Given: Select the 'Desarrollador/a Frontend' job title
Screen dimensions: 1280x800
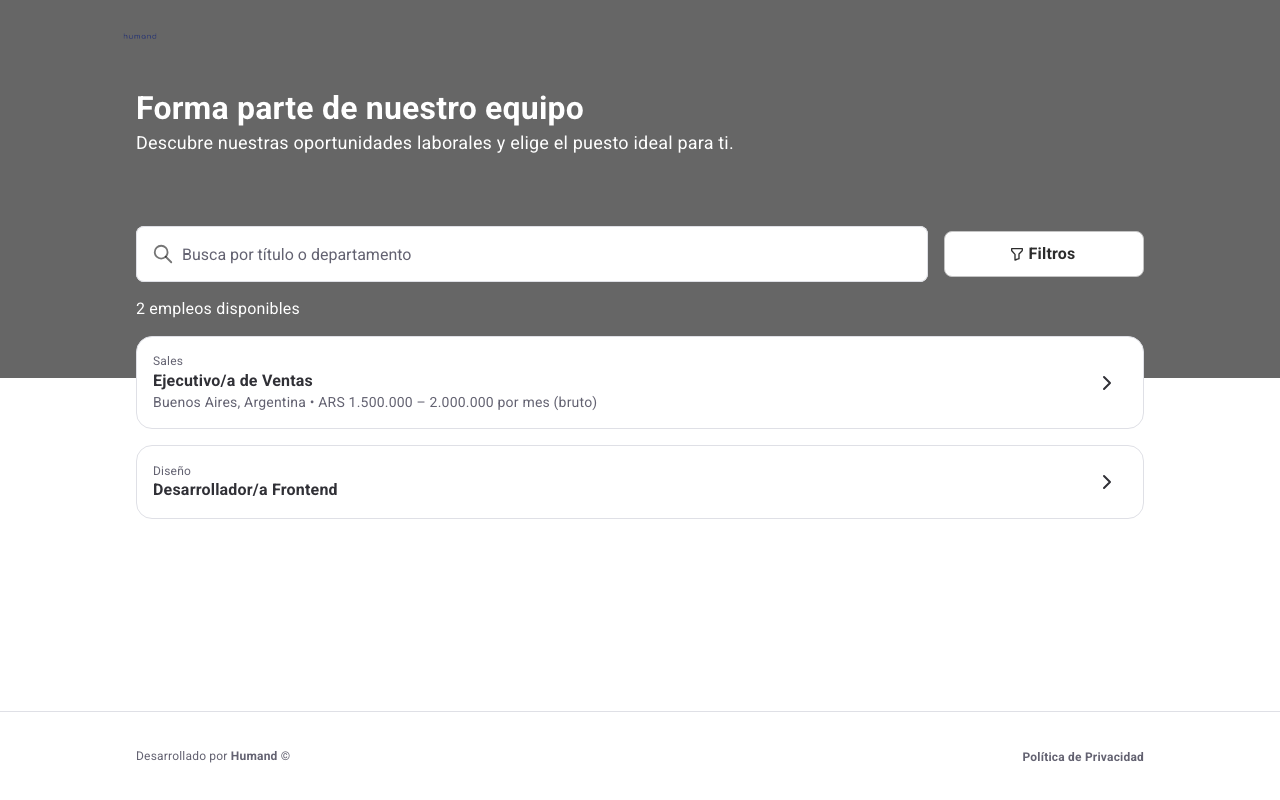Looking at the screenshot, I should pyautogui.click(x=245, y=490).
